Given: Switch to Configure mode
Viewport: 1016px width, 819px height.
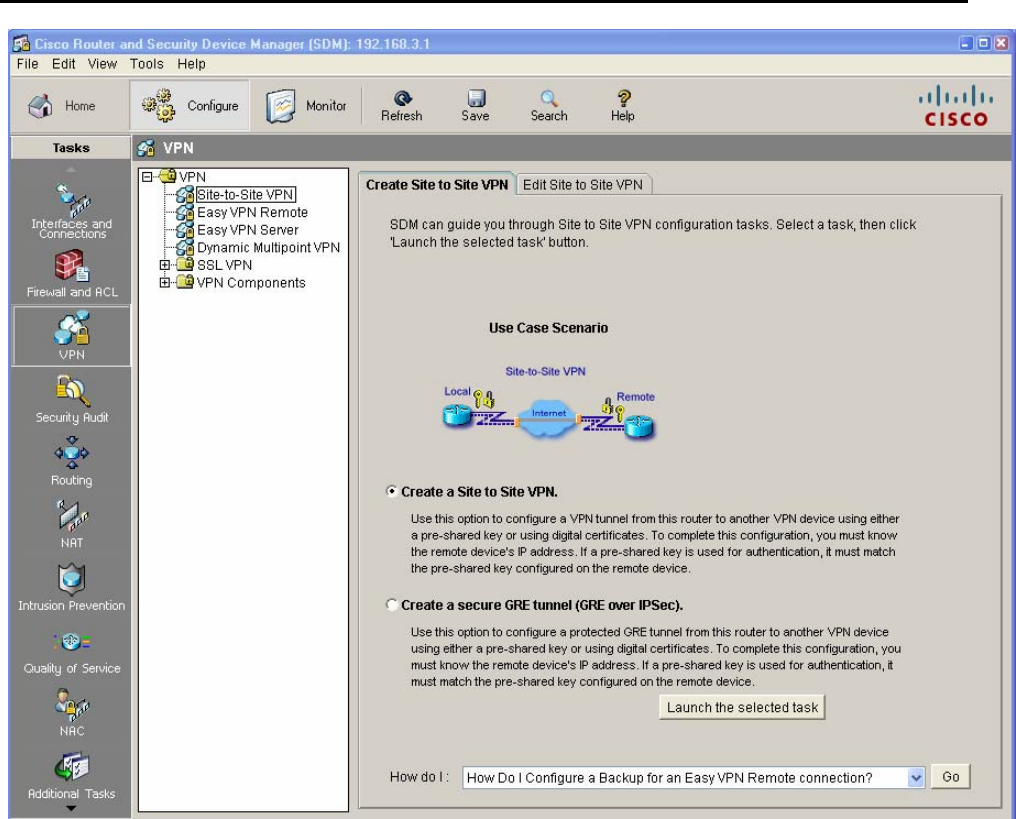Looking at the screenshot, I should [x=190, y=106].
